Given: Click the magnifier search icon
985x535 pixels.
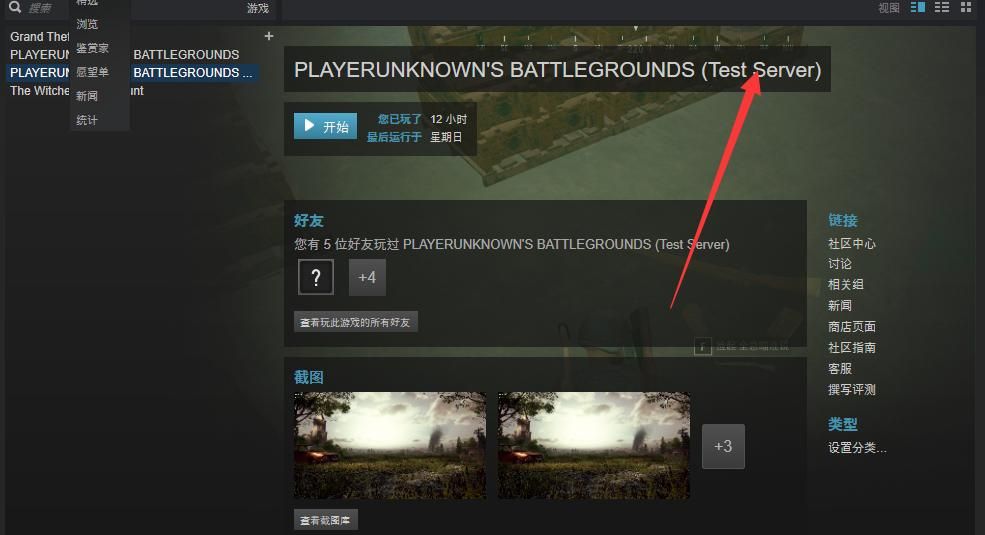Looking at the screenshot, I should [x=15, y=7].
